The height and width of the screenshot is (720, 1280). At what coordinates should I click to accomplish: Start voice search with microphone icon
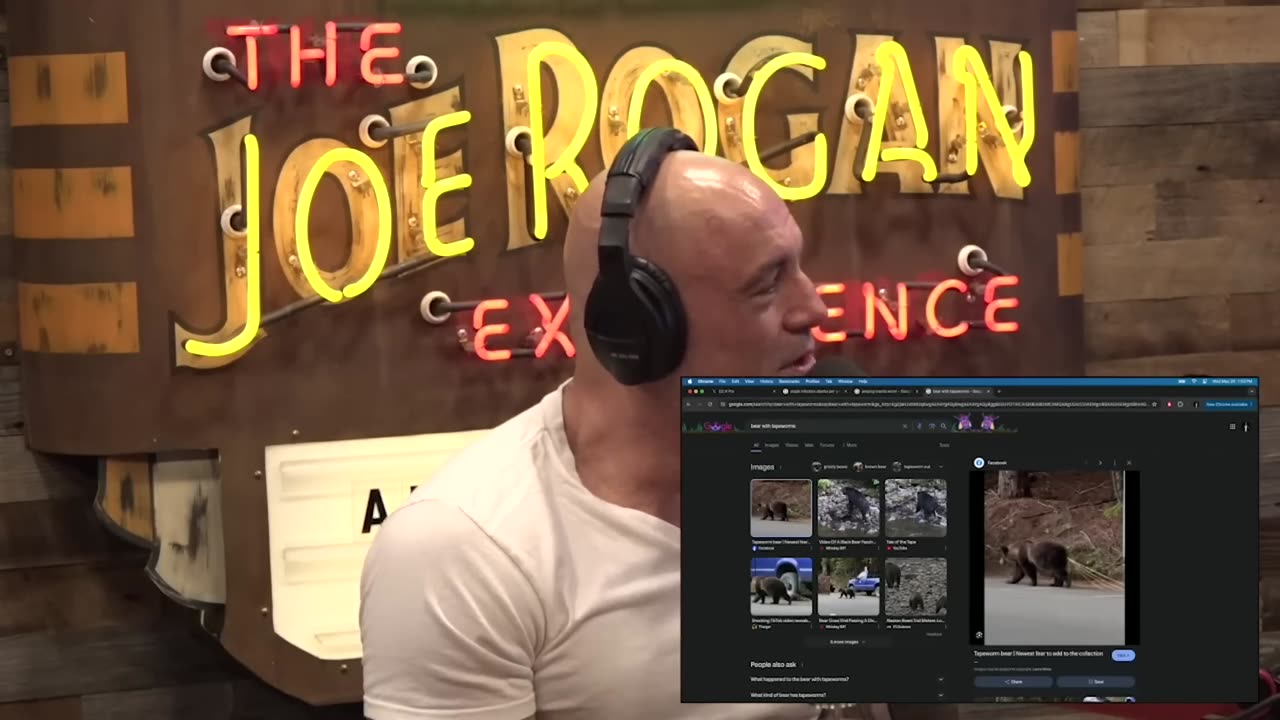[919, 426]
